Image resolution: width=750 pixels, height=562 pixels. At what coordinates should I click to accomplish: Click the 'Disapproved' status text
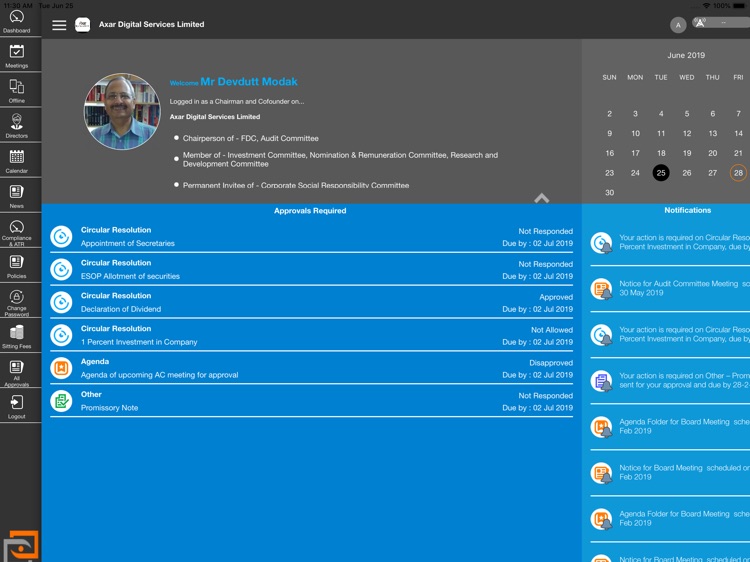point(551,363)
